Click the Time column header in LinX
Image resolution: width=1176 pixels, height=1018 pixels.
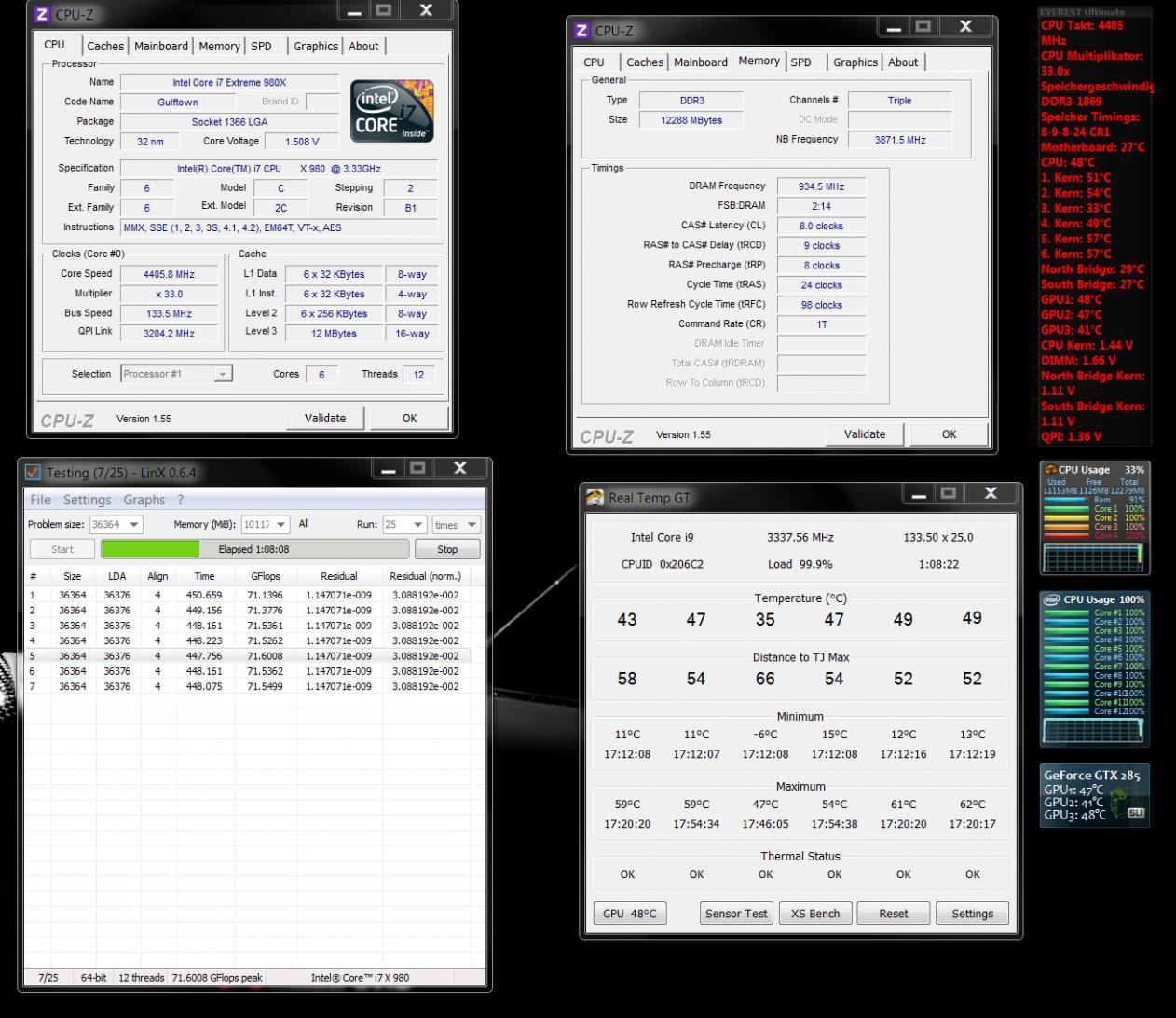204,576
